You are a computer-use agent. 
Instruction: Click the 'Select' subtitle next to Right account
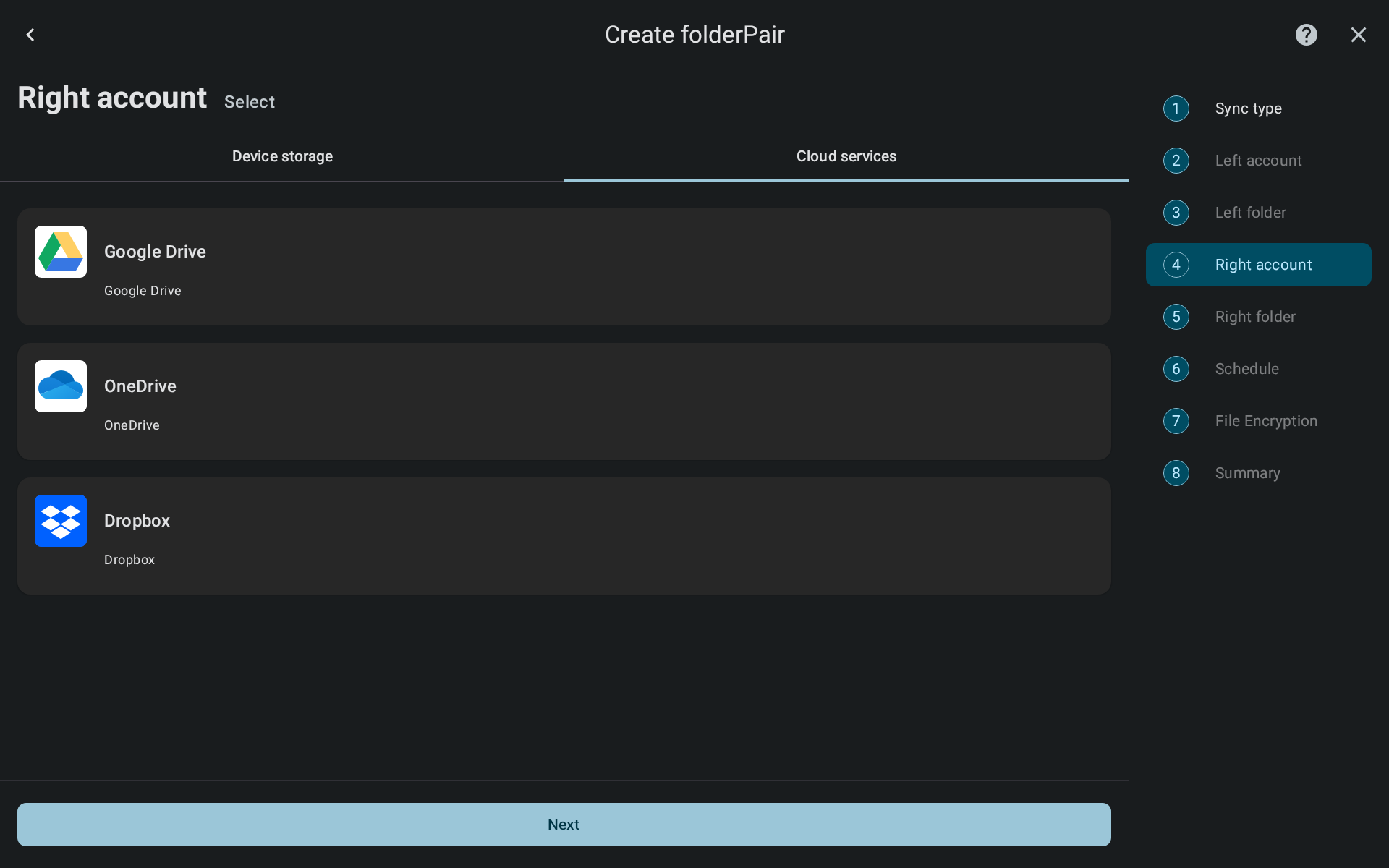click(x=250, y=102)
